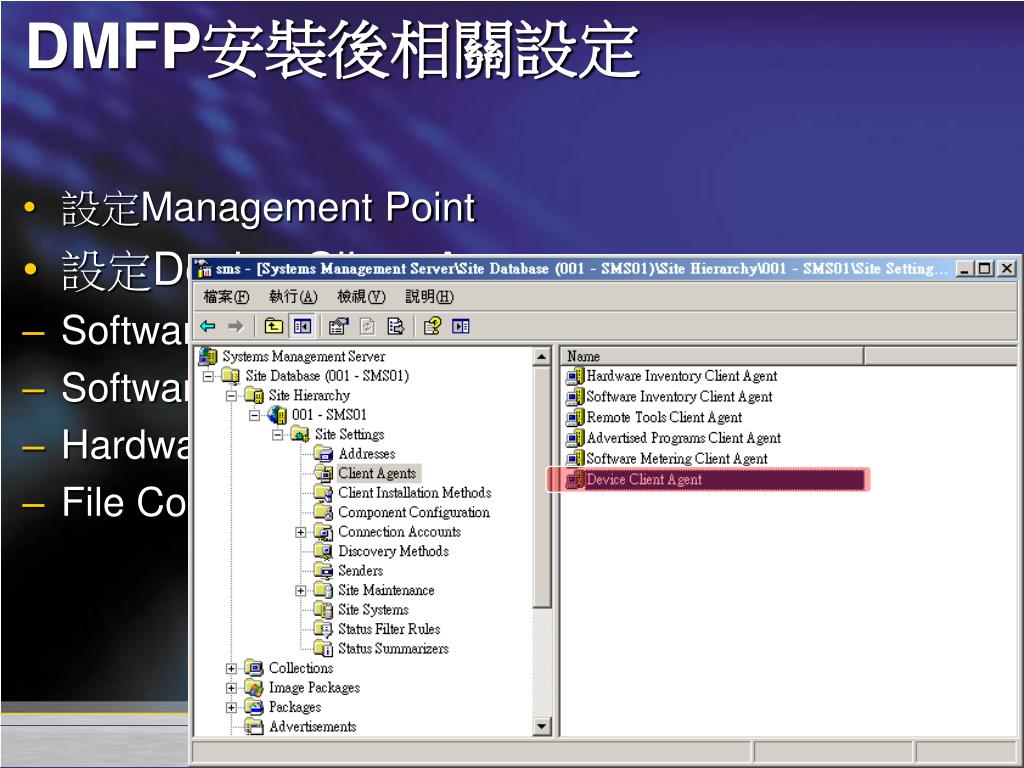
Task: Select Client Agents in the tree
Action: click(x=377, y=473)
